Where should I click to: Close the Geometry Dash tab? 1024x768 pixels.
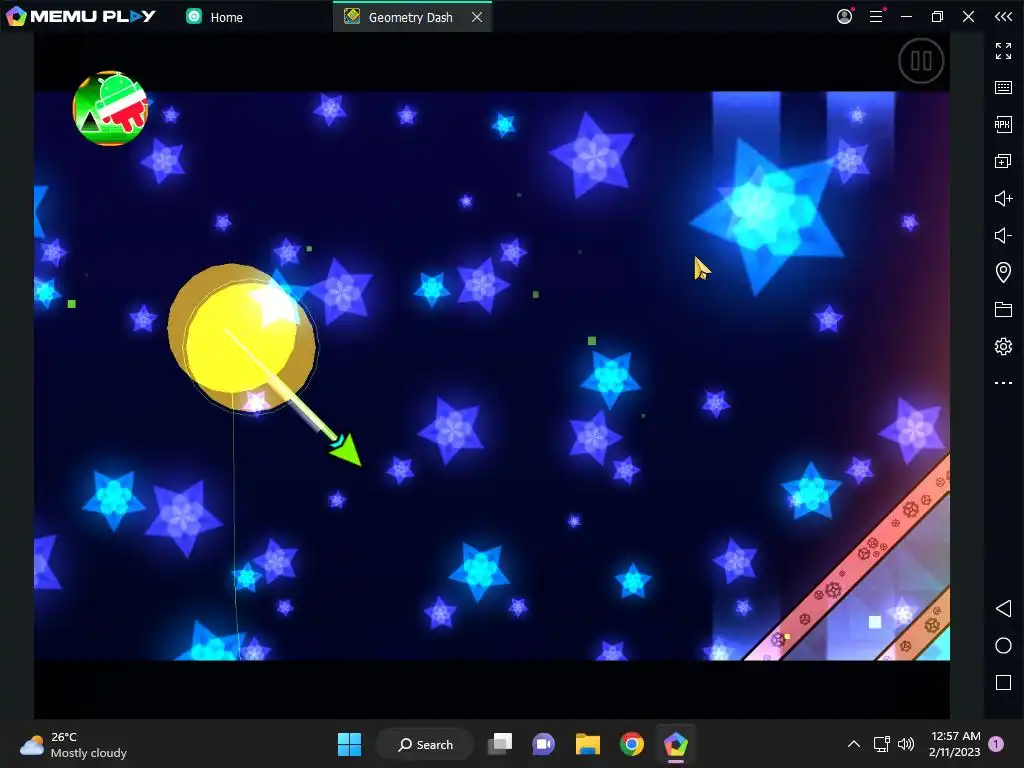pos(477,17)
